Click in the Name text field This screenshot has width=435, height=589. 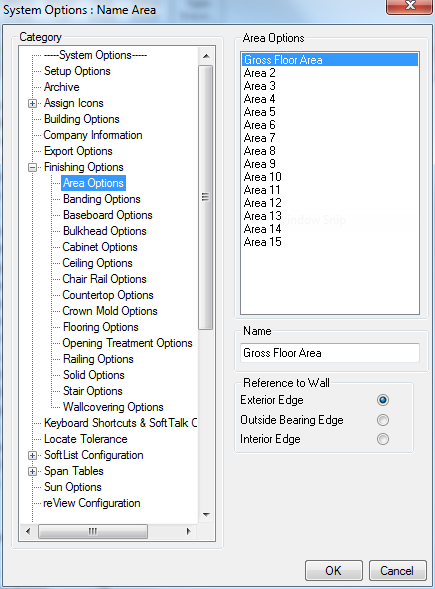pyautogui.click(x=330, y=353)
